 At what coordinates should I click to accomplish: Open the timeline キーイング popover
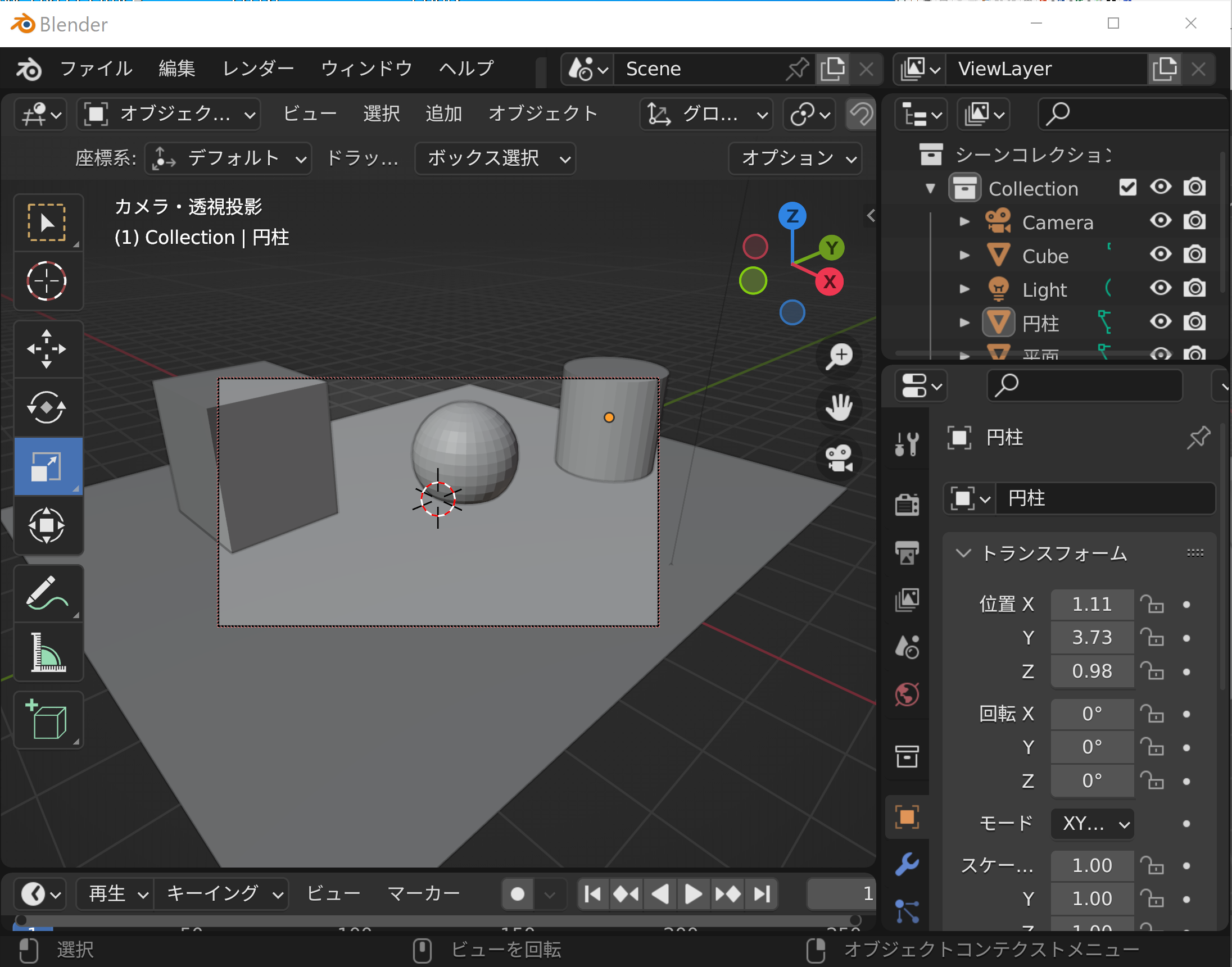point(222,893)
